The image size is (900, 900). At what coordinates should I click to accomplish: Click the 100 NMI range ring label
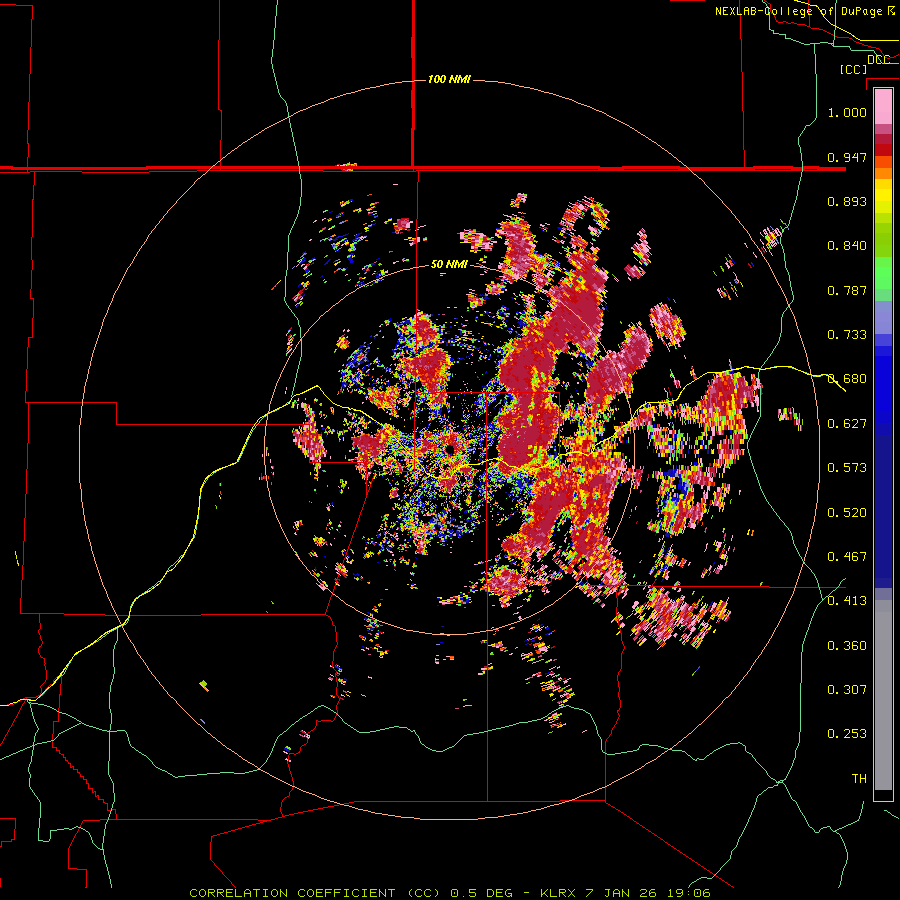[x=449, y=79]
